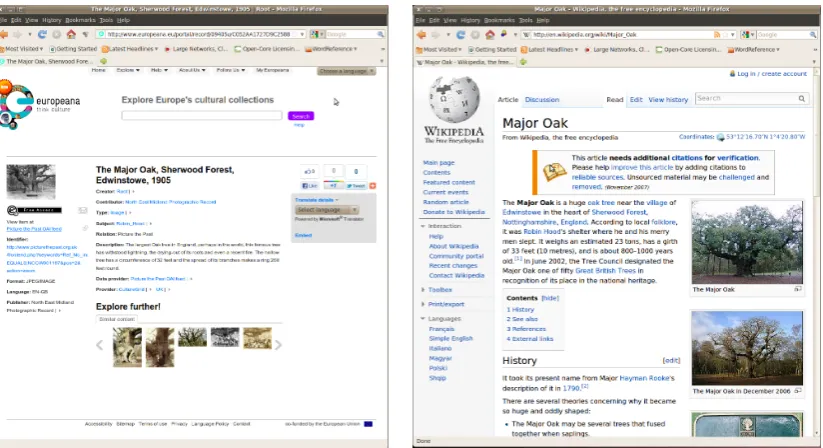Click the email envelope icon beside Free Access

82,210
